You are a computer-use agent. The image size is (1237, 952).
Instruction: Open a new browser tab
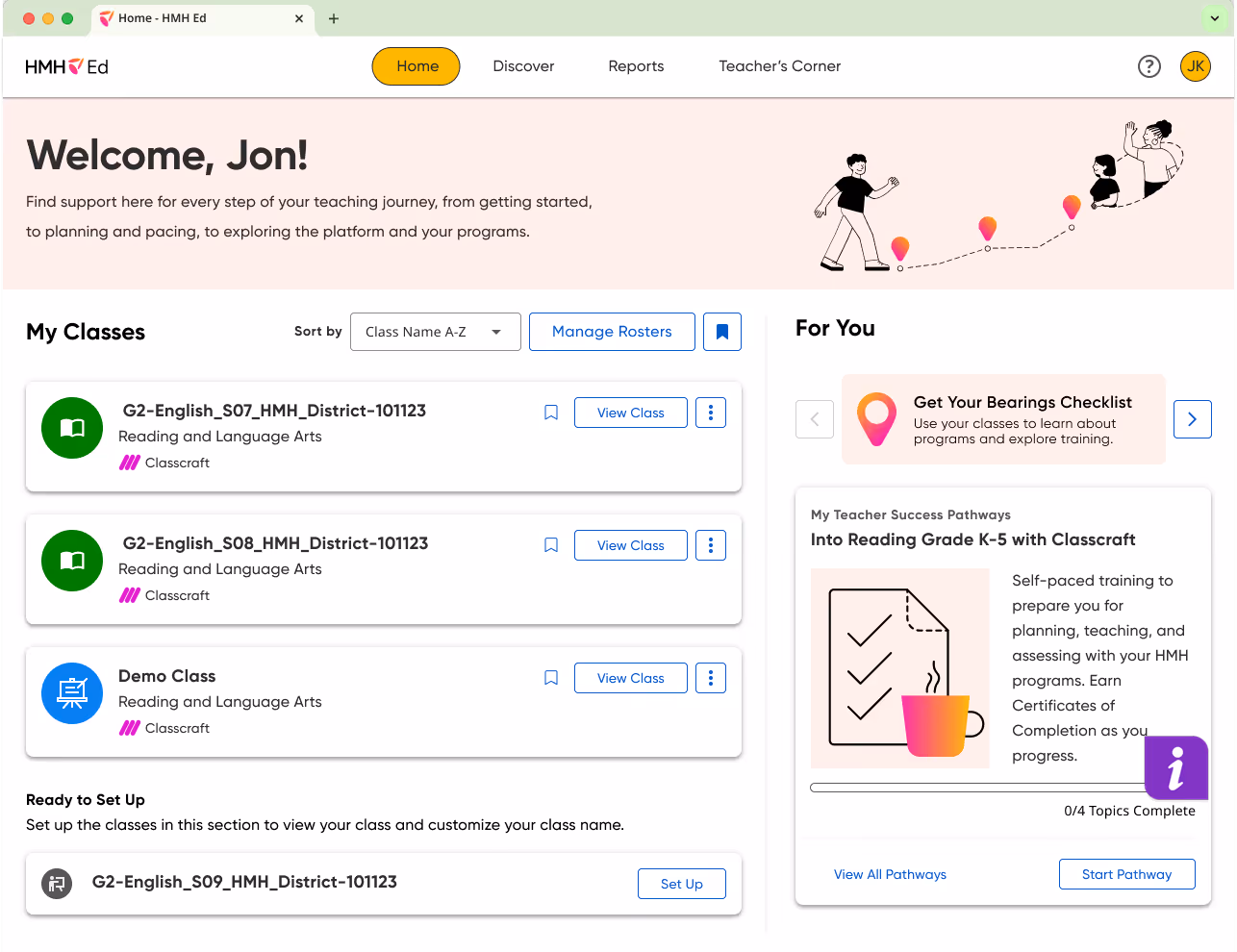[x=334, y=18]
